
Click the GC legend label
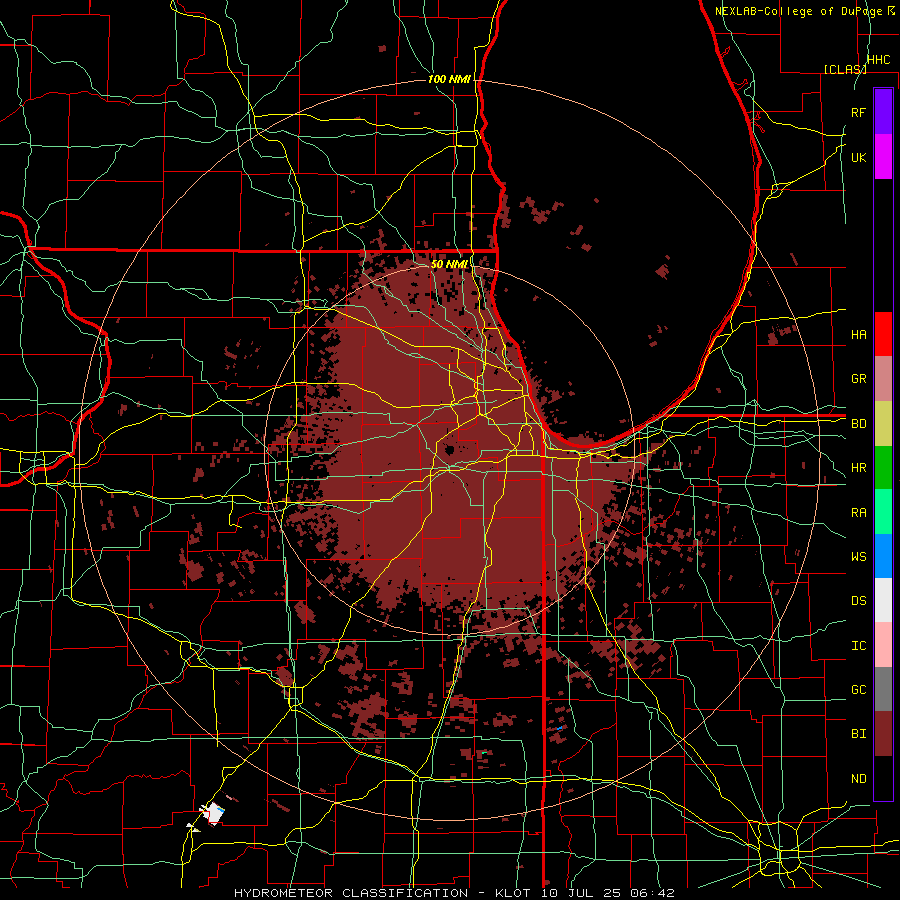pos(859,690)
